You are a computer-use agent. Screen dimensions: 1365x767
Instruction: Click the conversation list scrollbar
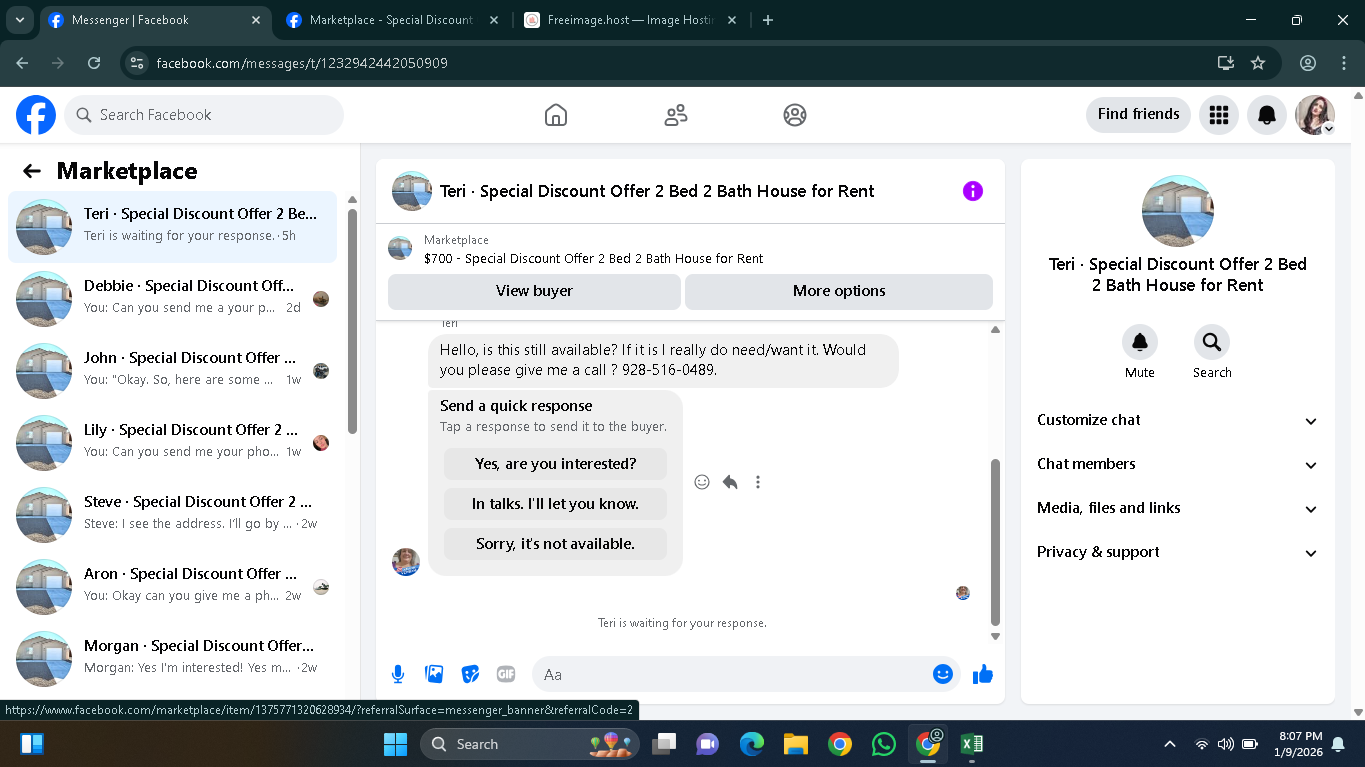(x=352, y=320)
